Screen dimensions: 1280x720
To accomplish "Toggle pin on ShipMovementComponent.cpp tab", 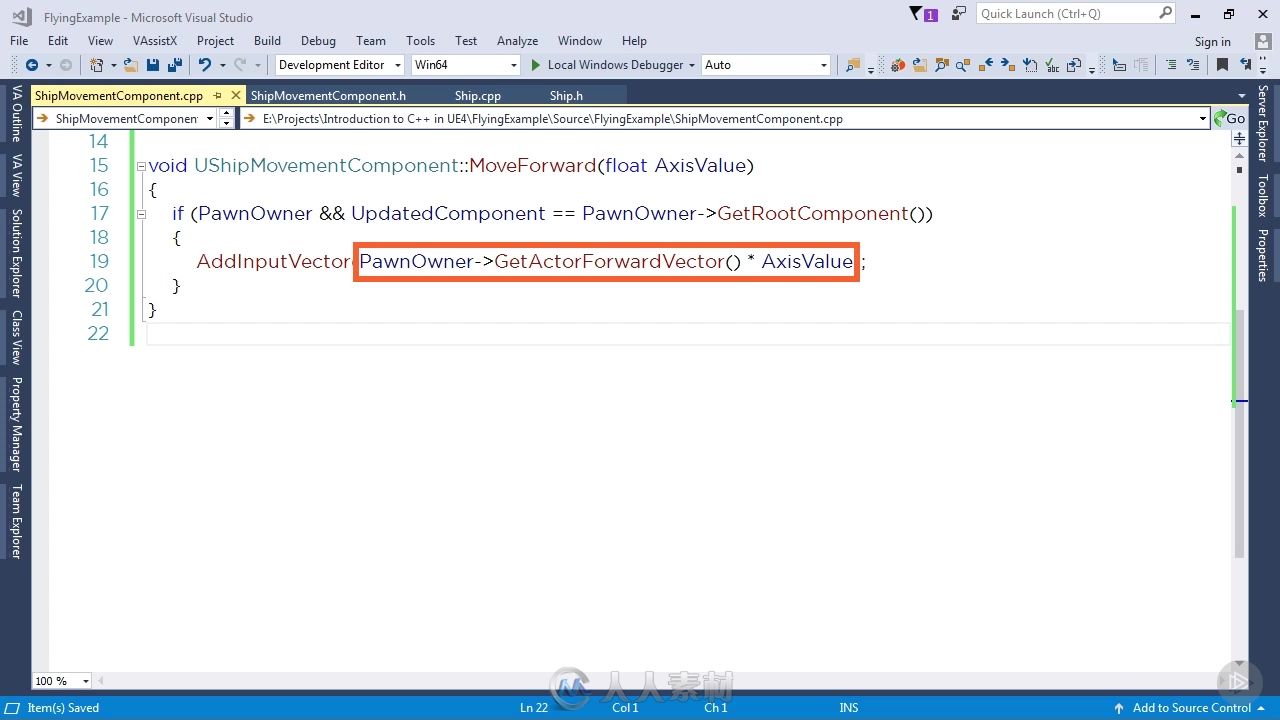I will pos(218,95).
